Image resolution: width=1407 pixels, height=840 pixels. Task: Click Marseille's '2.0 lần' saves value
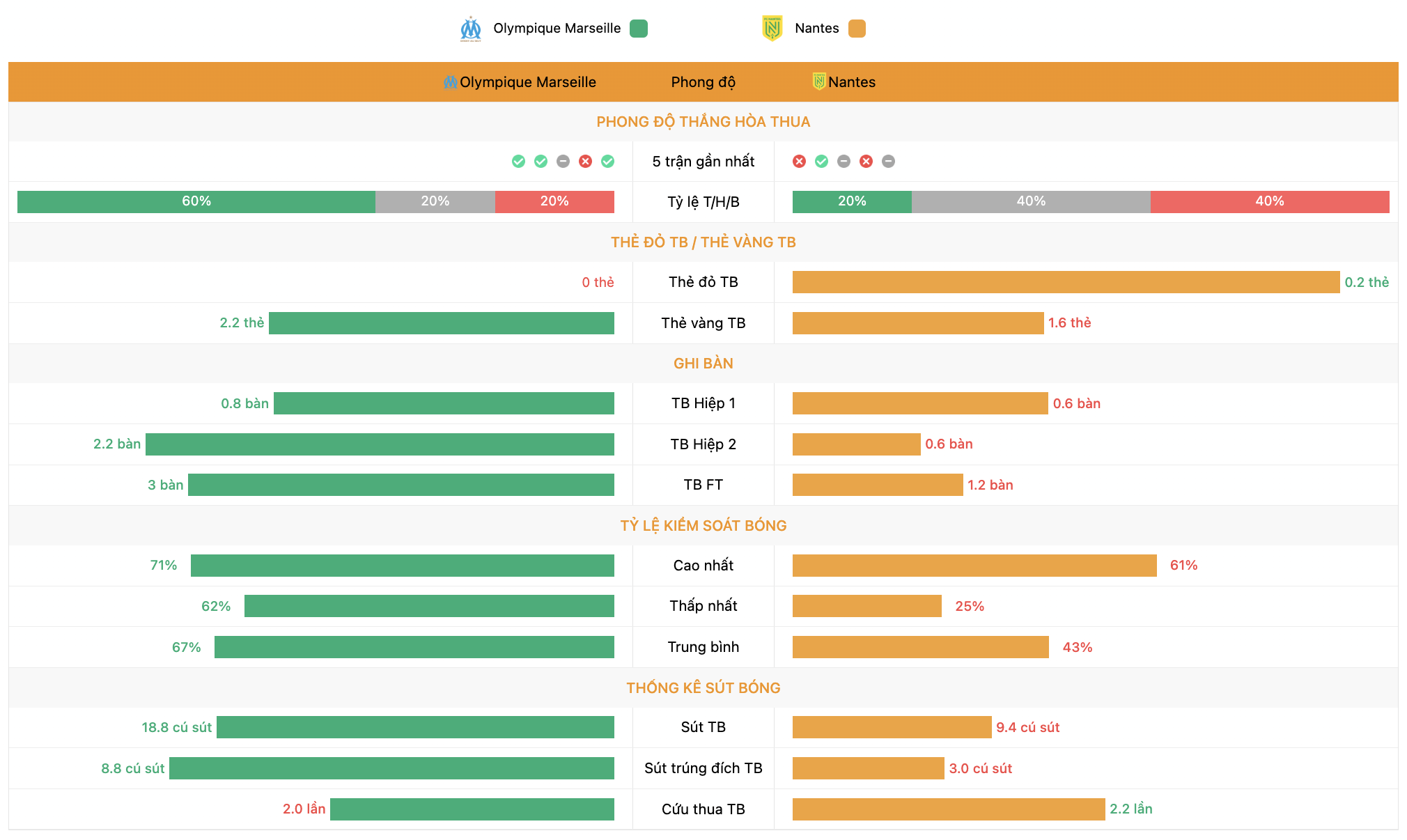click(x=304, y=809)
